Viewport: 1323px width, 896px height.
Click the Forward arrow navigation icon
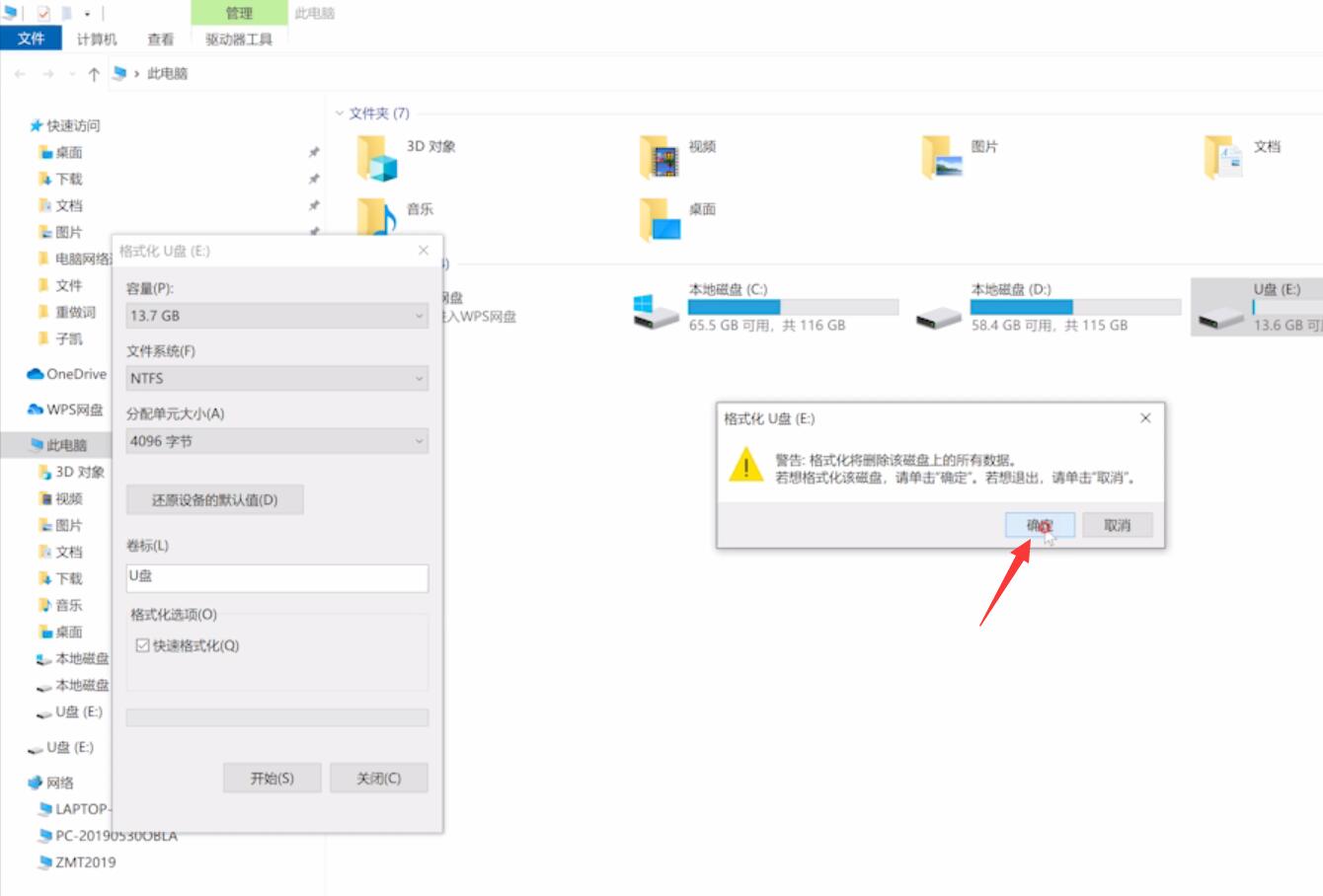click(x=47, y=74)
